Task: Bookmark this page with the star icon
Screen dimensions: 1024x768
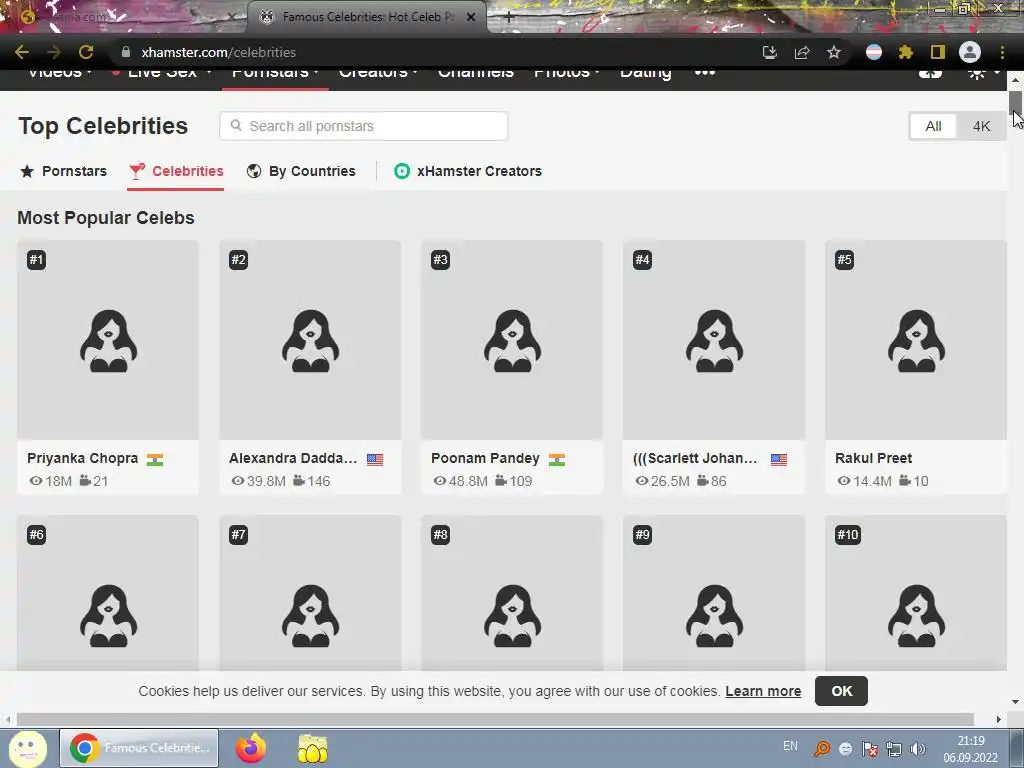Action: point(833,52)
